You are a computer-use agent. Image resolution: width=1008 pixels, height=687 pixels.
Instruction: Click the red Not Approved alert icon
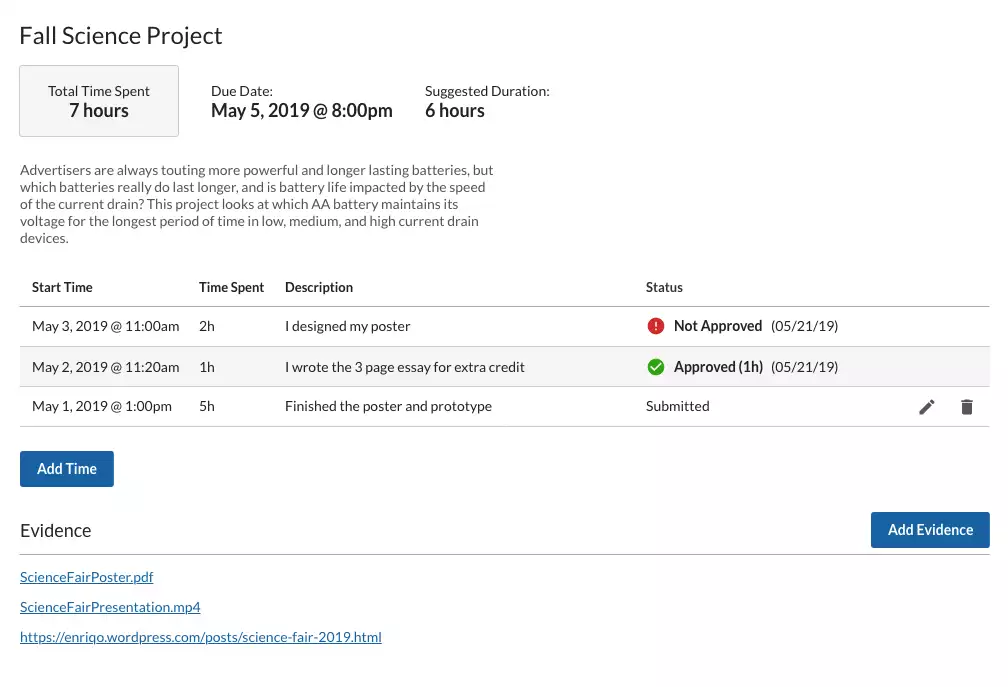656,326
